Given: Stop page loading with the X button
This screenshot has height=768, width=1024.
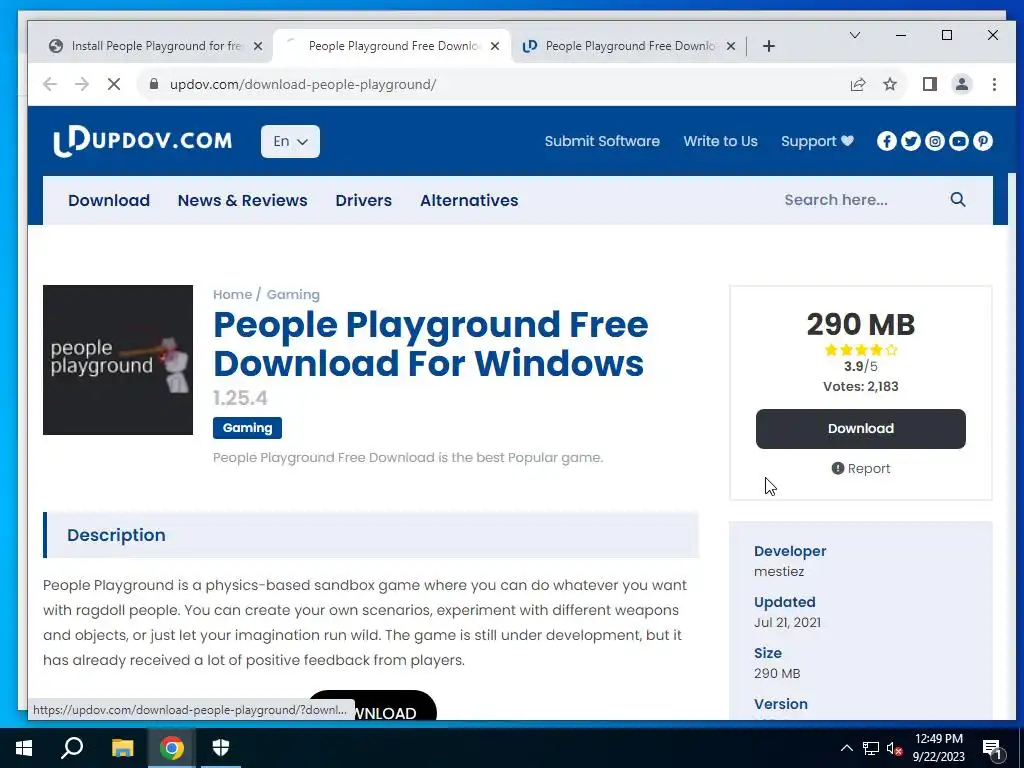Looking at the screenshot, I should coord(114,84).
